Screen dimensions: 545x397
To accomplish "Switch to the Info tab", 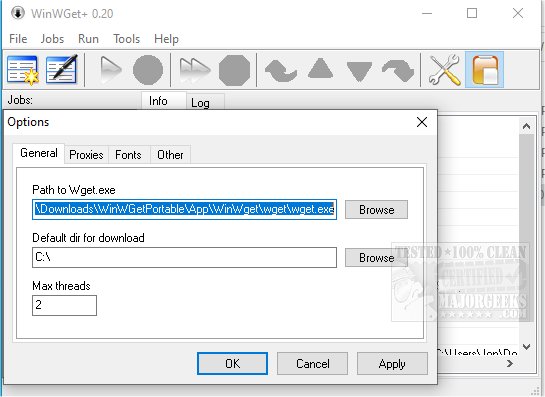I will [x=163, y=101].
